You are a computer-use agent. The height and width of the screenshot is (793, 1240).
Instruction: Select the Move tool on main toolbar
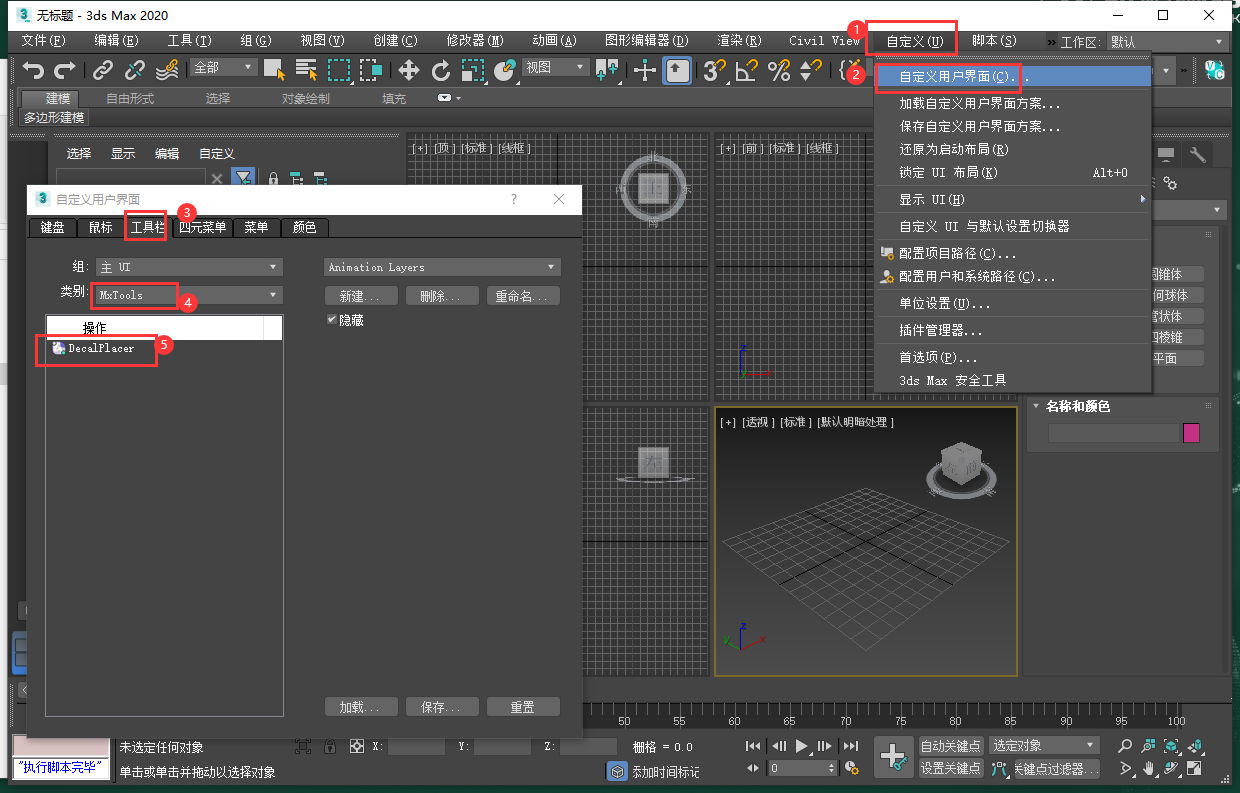coord(408,71)
